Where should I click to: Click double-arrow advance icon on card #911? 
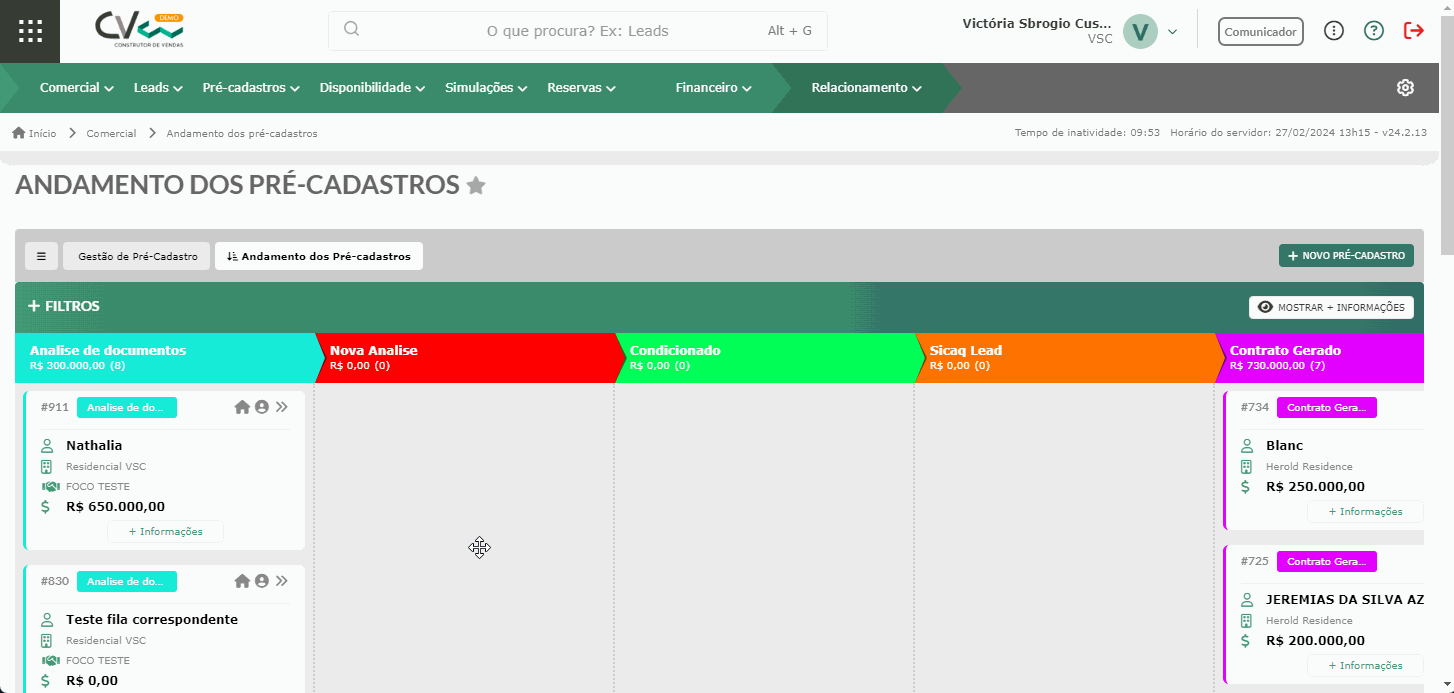click(282, 407)
